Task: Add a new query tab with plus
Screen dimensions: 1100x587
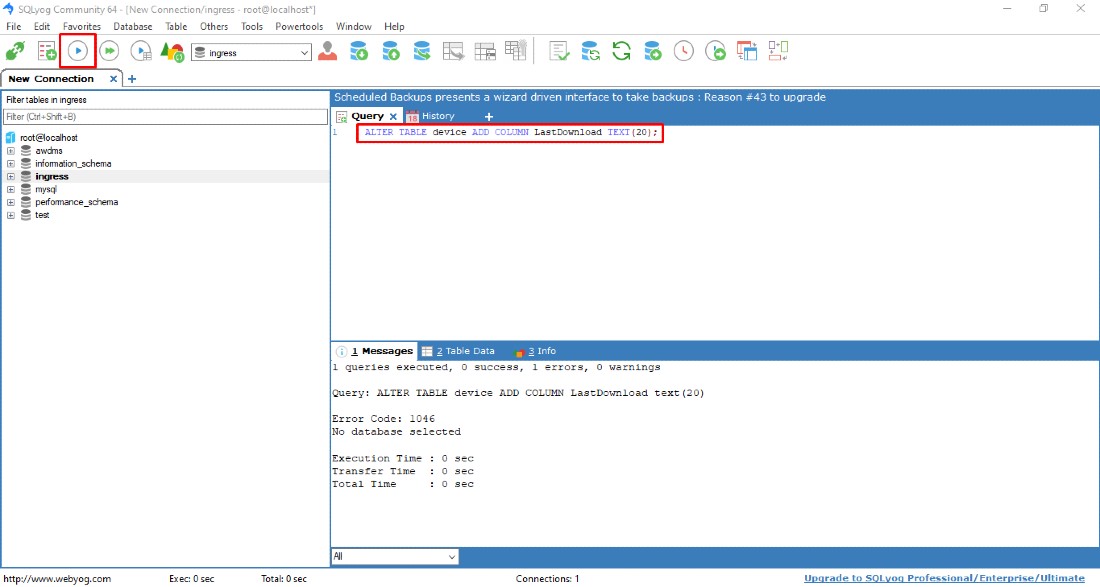Action: pos(489,116)
